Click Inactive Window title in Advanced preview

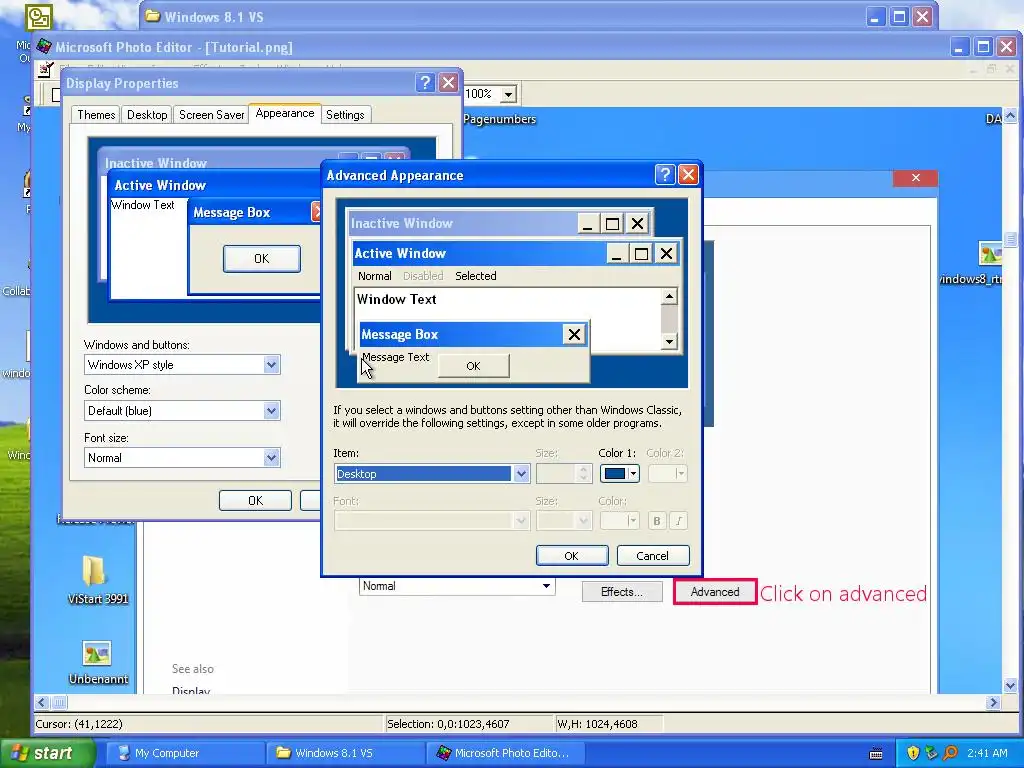point(402,223)
